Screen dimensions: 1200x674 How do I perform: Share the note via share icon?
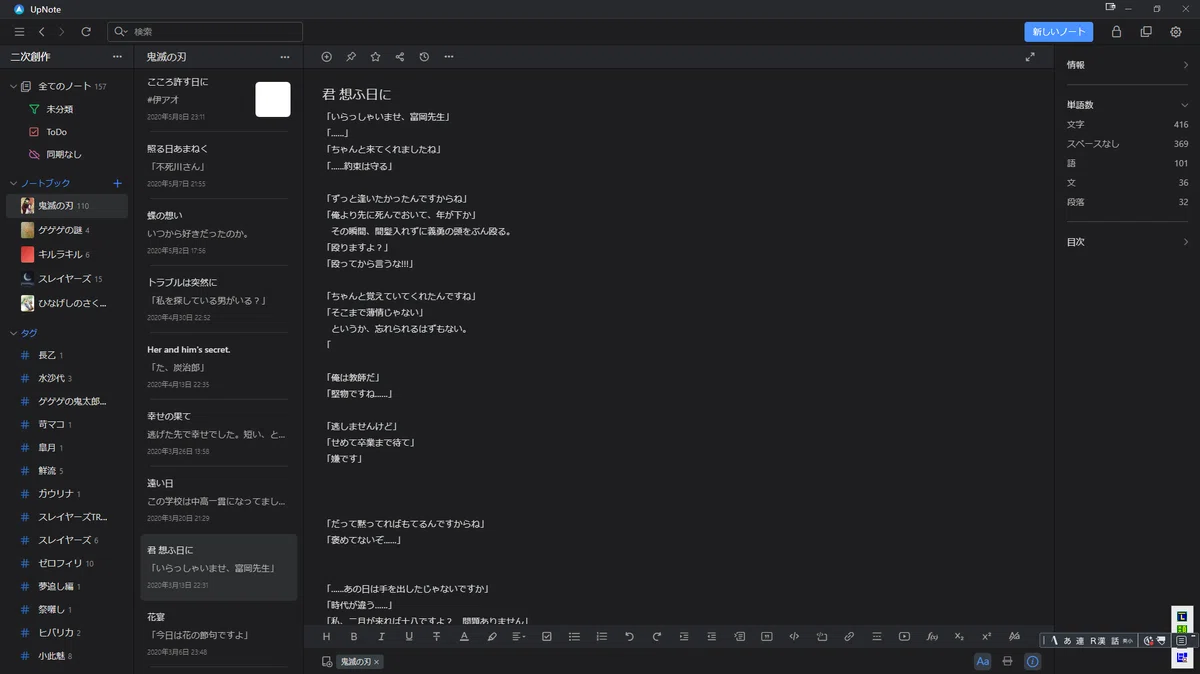(x=400, y=57)
